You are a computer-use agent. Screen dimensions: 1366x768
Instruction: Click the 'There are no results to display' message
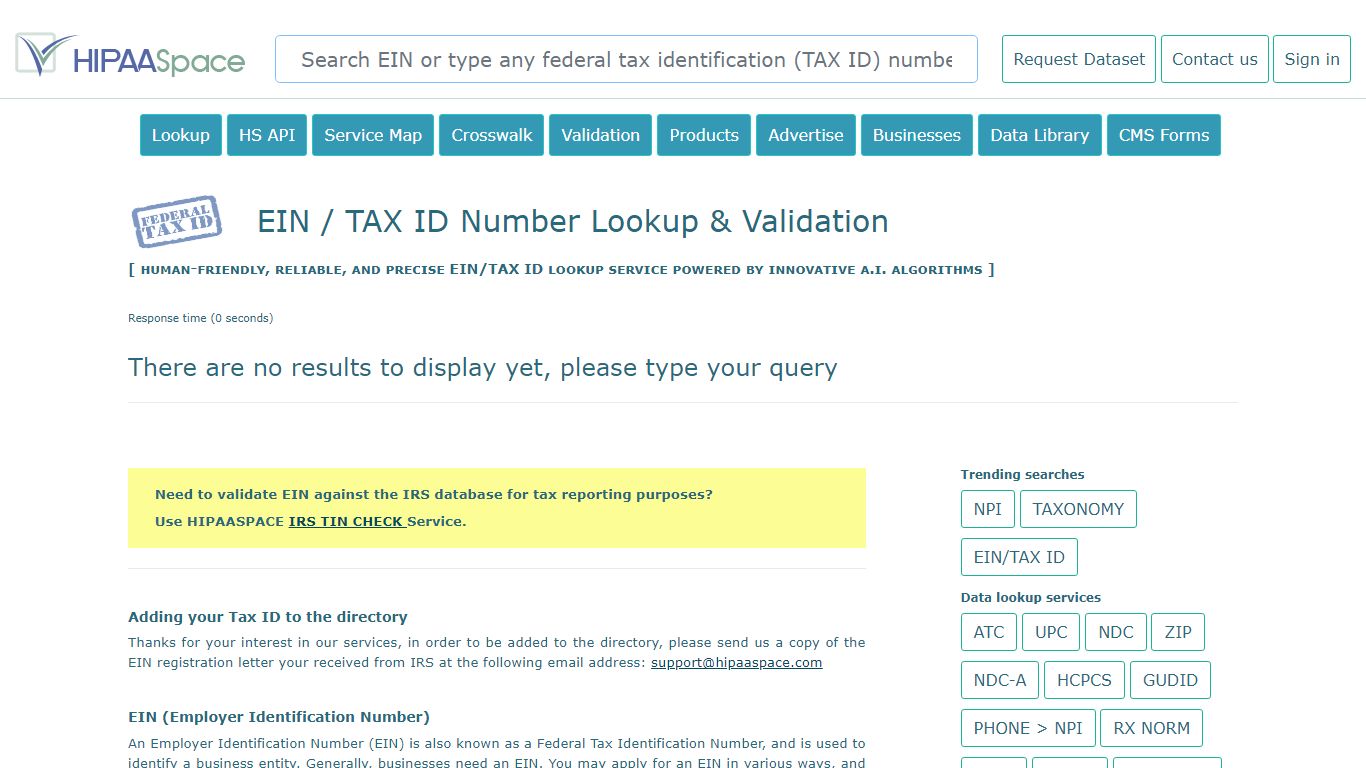[x=483, y=367]
